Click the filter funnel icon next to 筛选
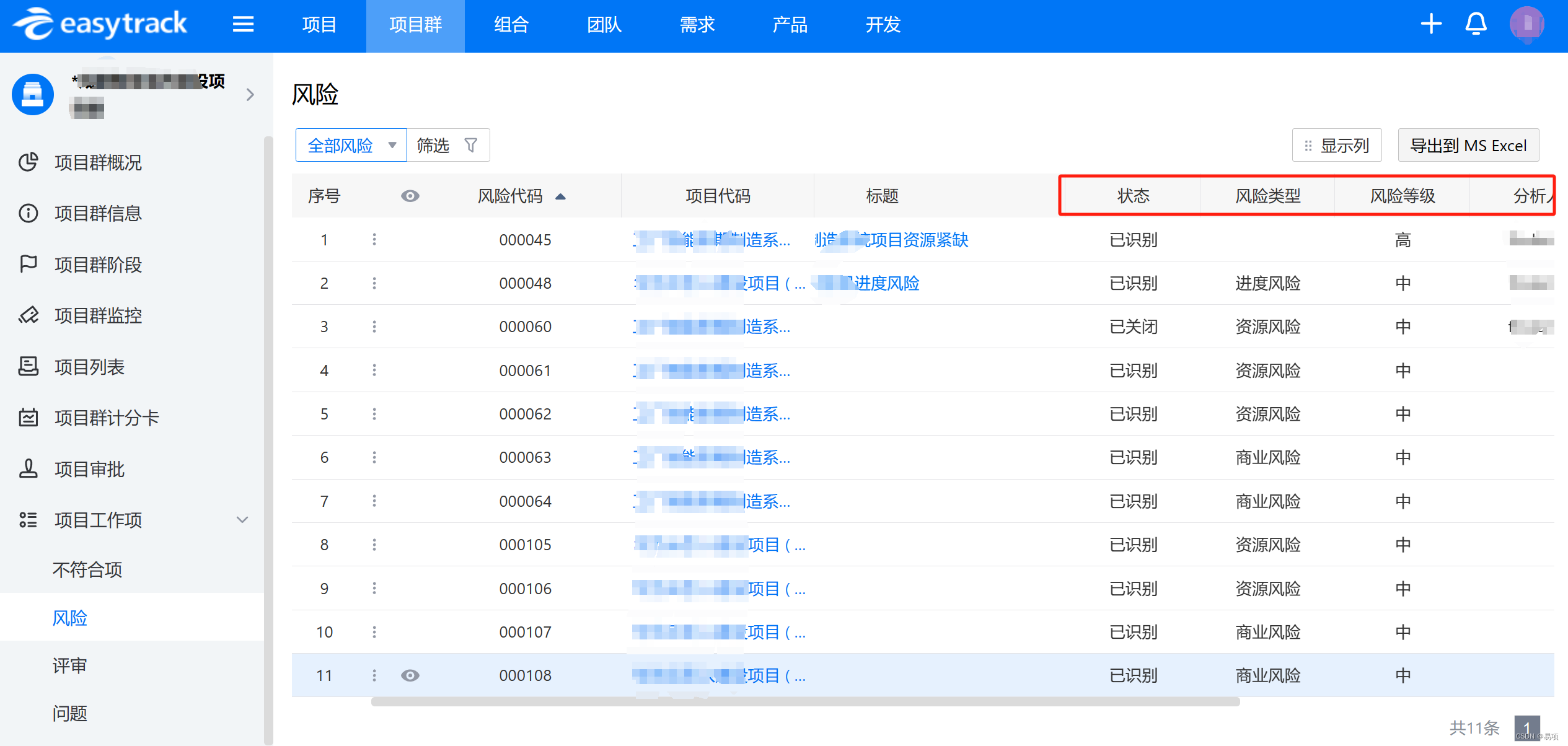 click(x=471, y=146)
